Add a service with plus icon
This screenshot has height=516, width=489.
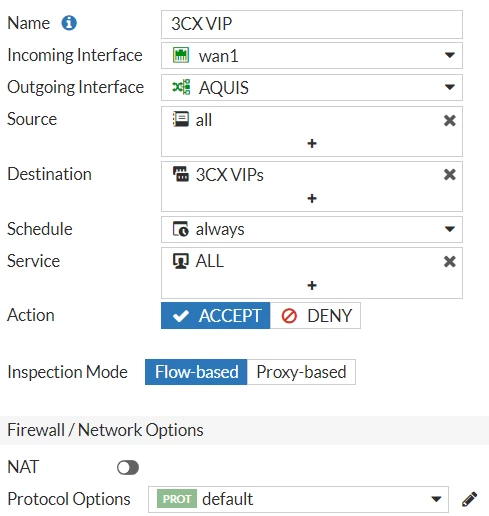(312, 286)
